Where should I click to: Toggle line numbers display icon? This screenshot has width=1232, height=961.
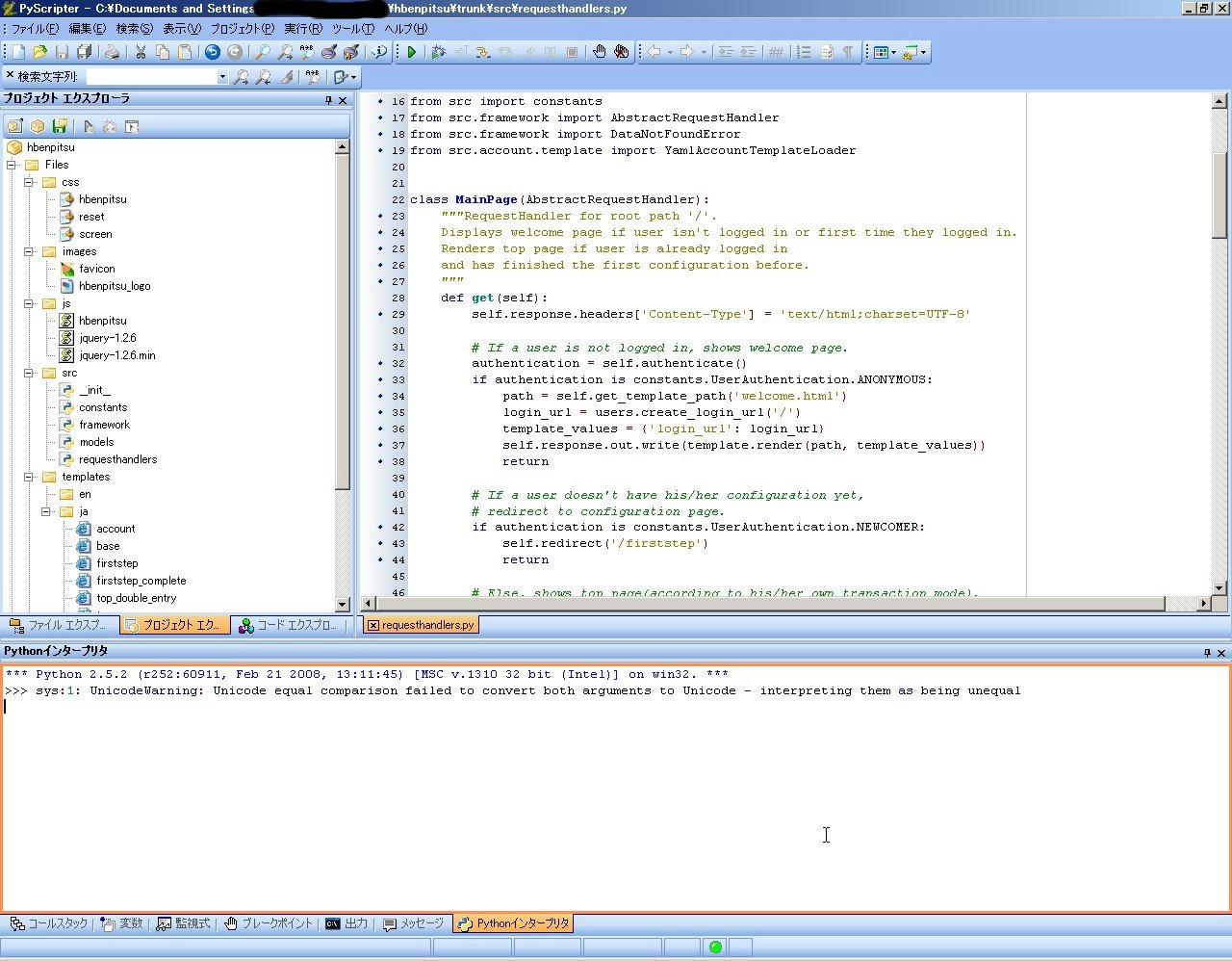coord(804,52)
